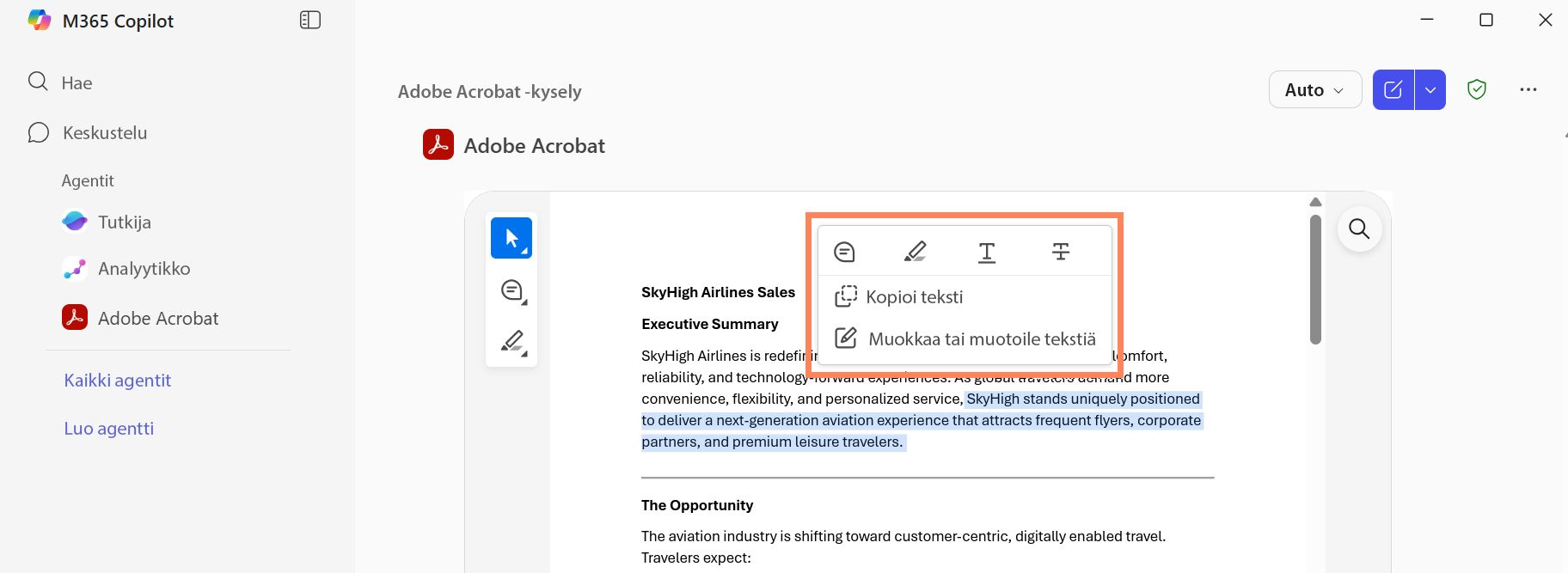1568x573 pixels.
Task: Click the Agentit section label
Action: tap(88, 180)
